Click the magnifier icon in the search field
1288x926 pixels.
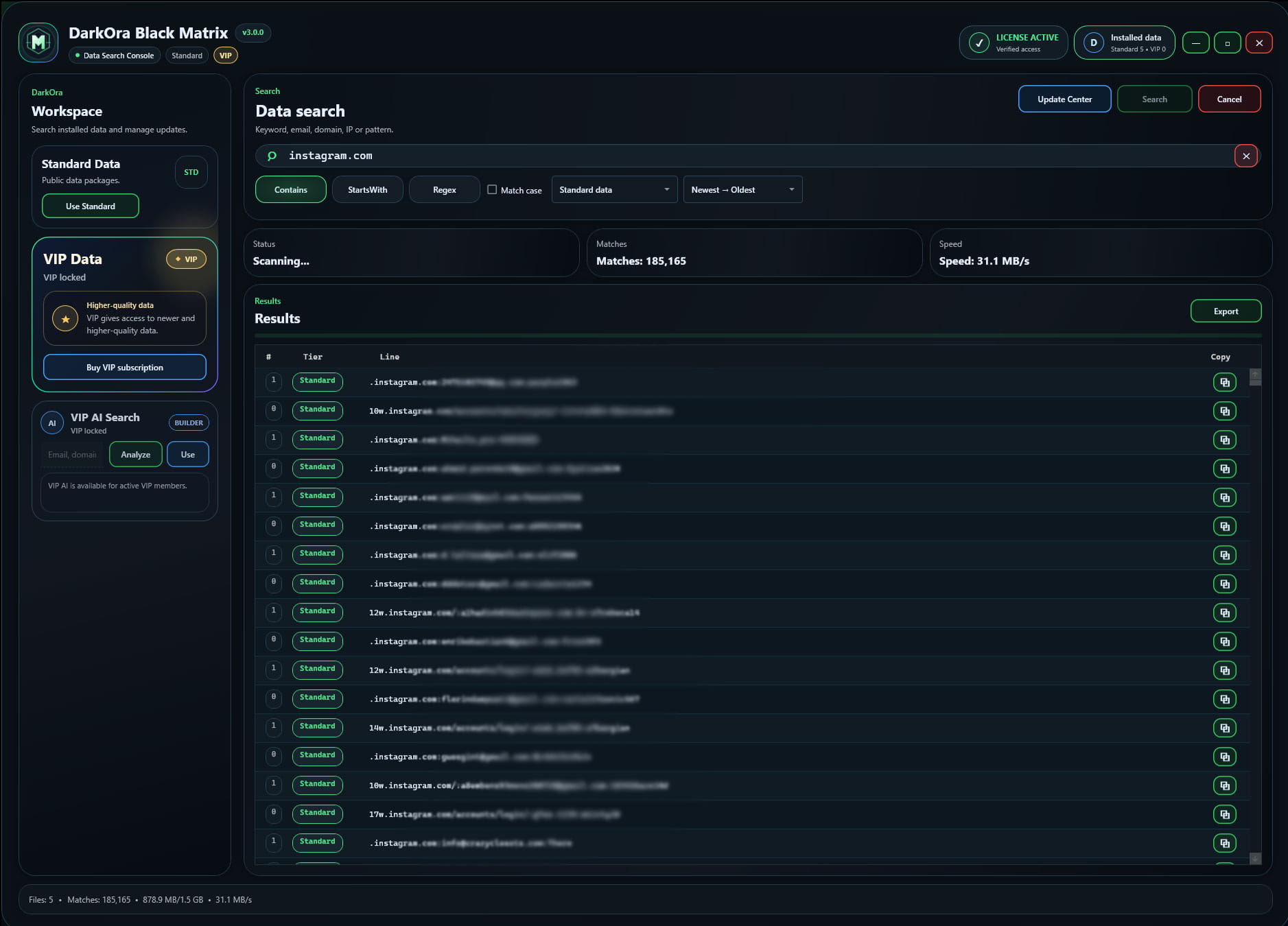(272, 156)
